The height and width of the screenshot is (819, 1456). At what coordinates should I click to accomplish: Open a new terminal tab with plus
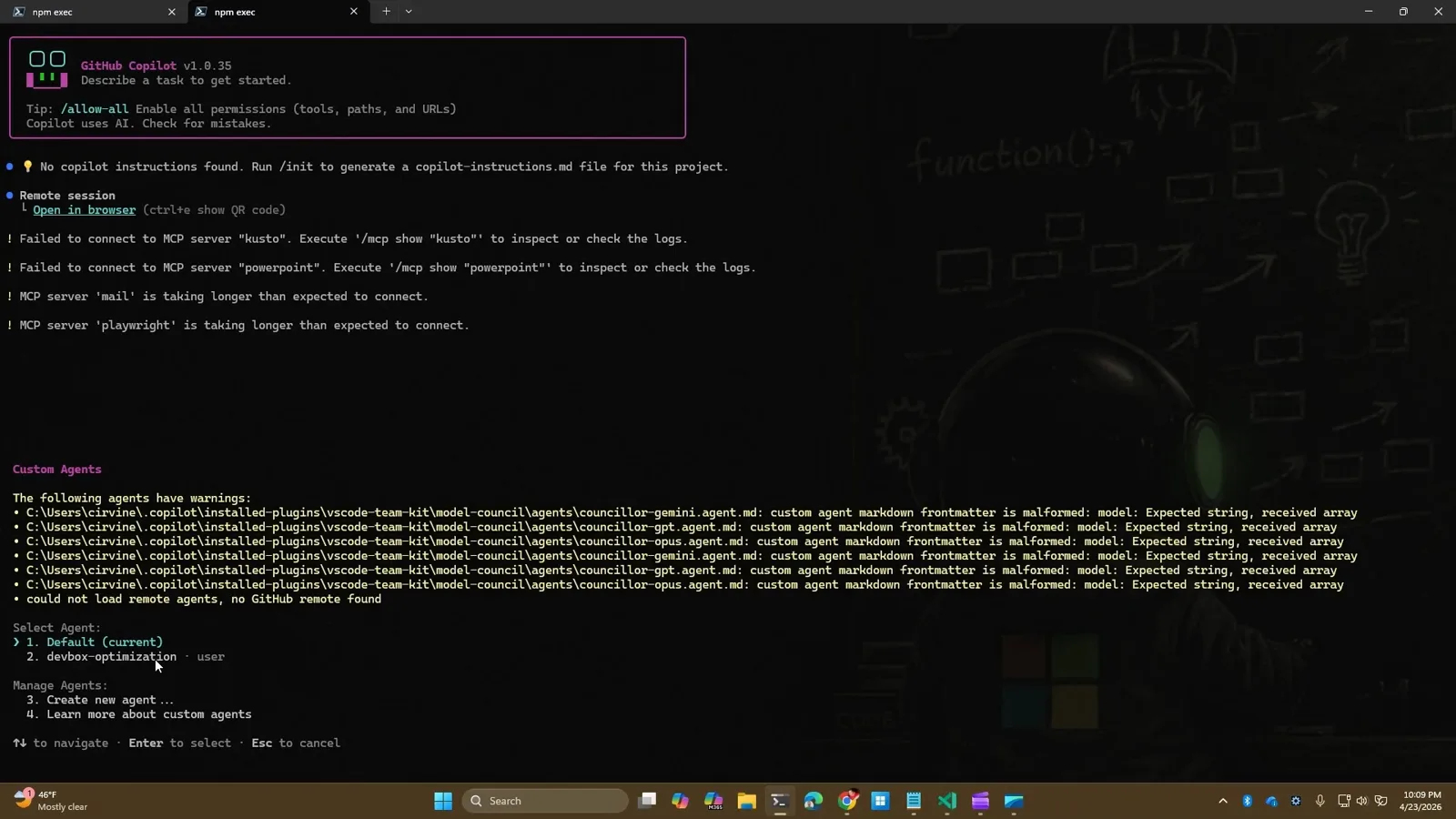[386, 12]
